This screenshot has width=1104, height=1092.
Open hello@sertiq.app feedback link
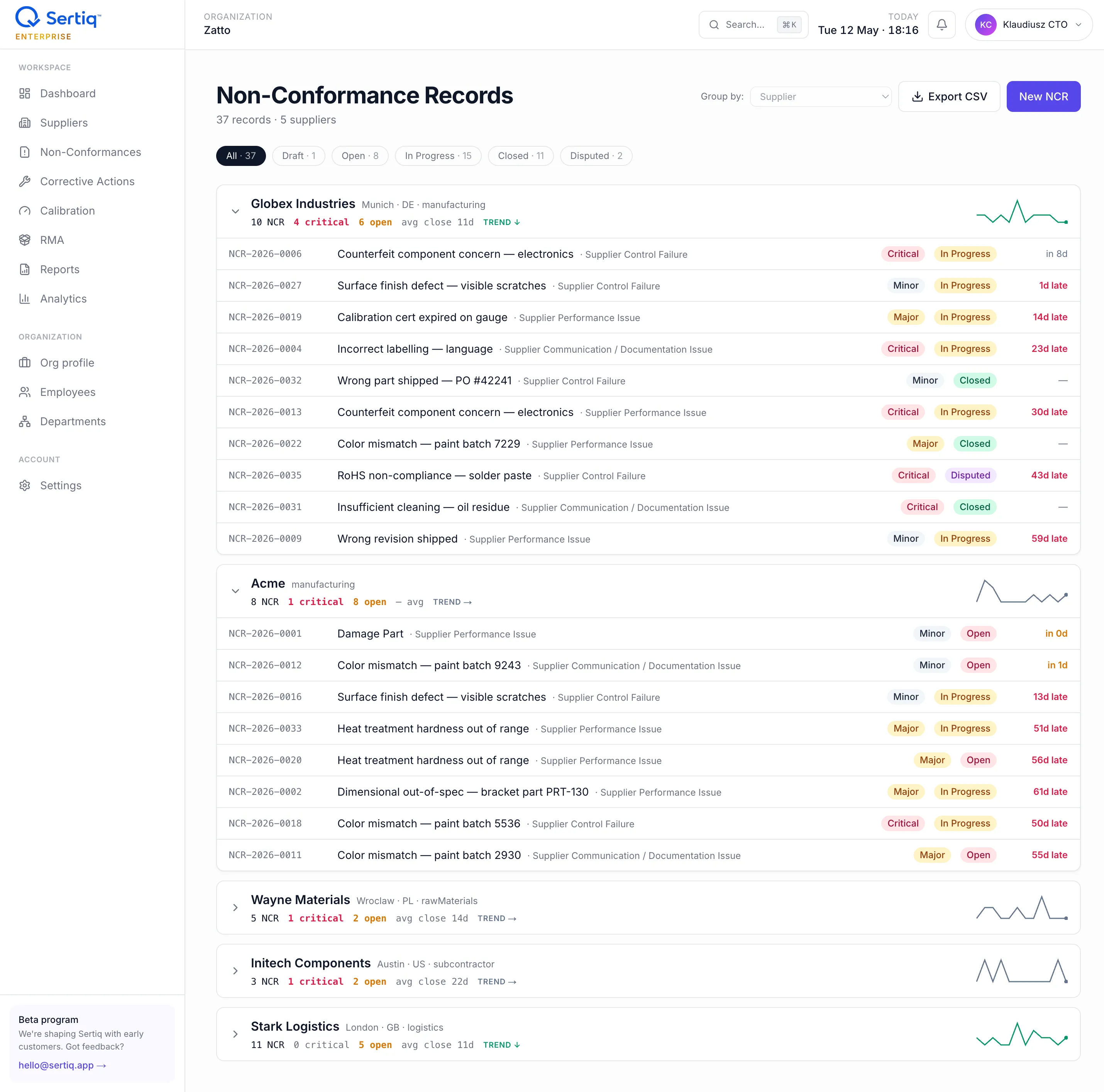pyautogui.click(x=62, y=1065)
